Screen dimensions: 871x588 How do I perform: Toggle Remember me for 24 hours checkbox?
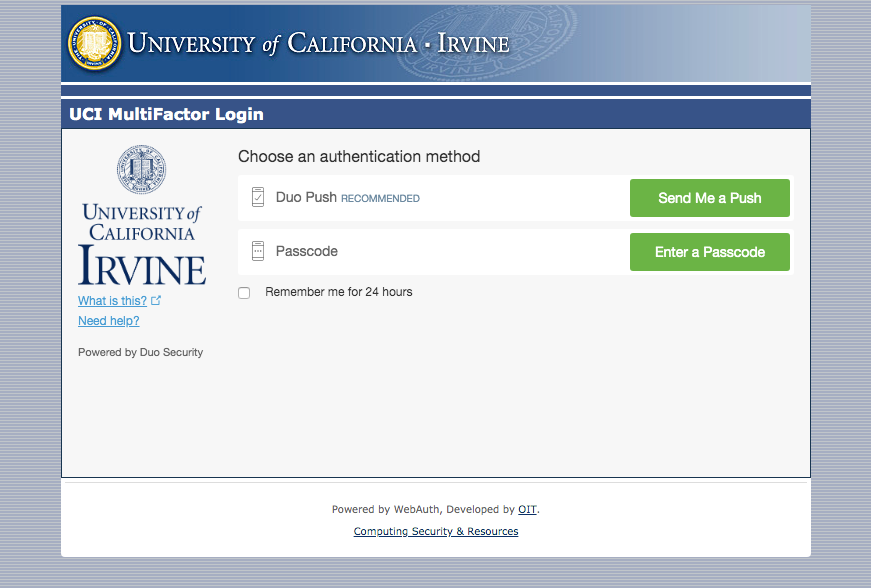[244, 293]
